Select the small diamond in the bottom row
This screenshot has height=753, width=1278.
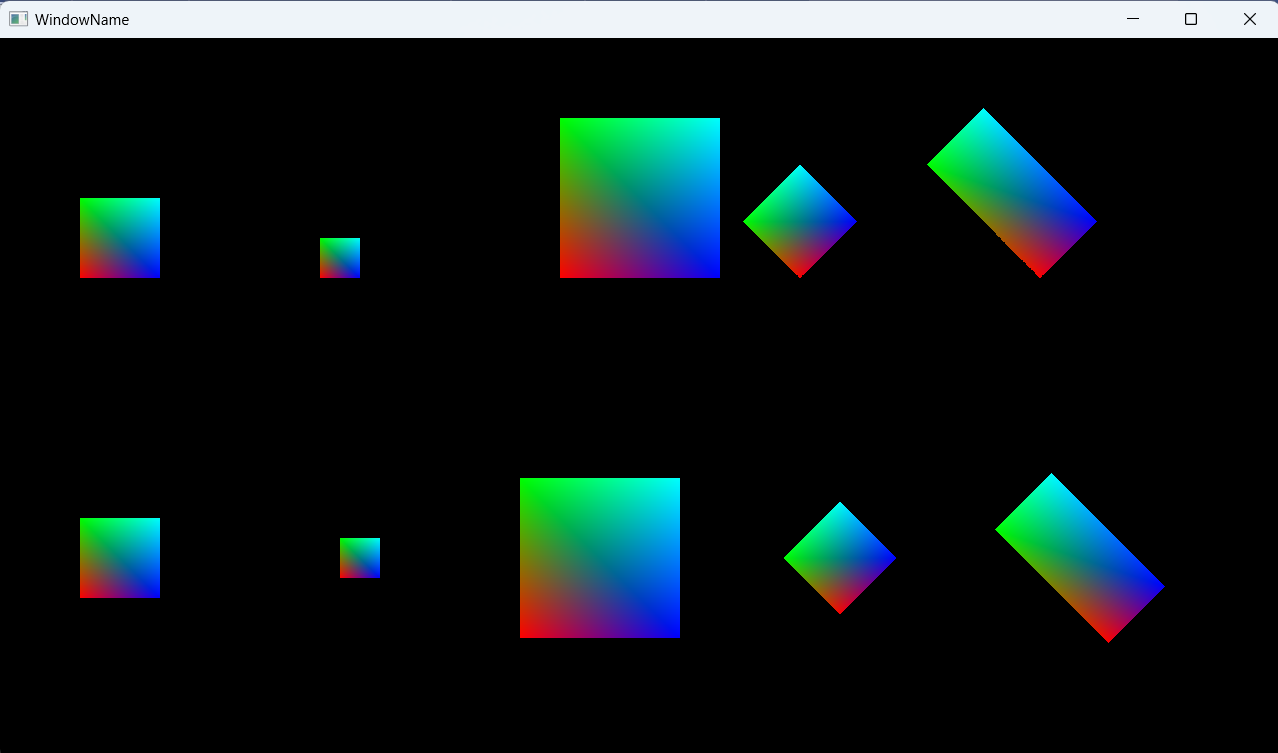840,558
